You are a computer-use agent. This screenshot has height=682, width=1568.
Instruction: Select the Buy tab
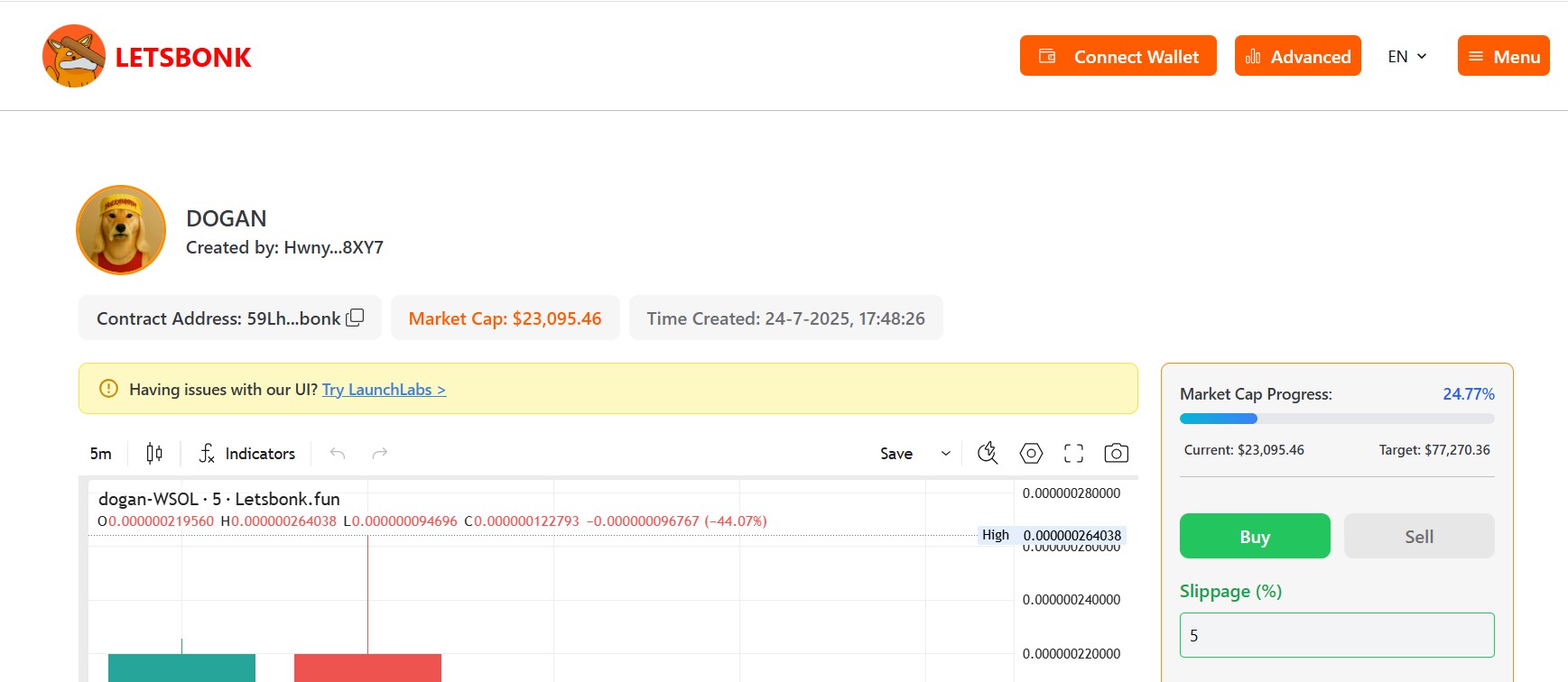1255,536
